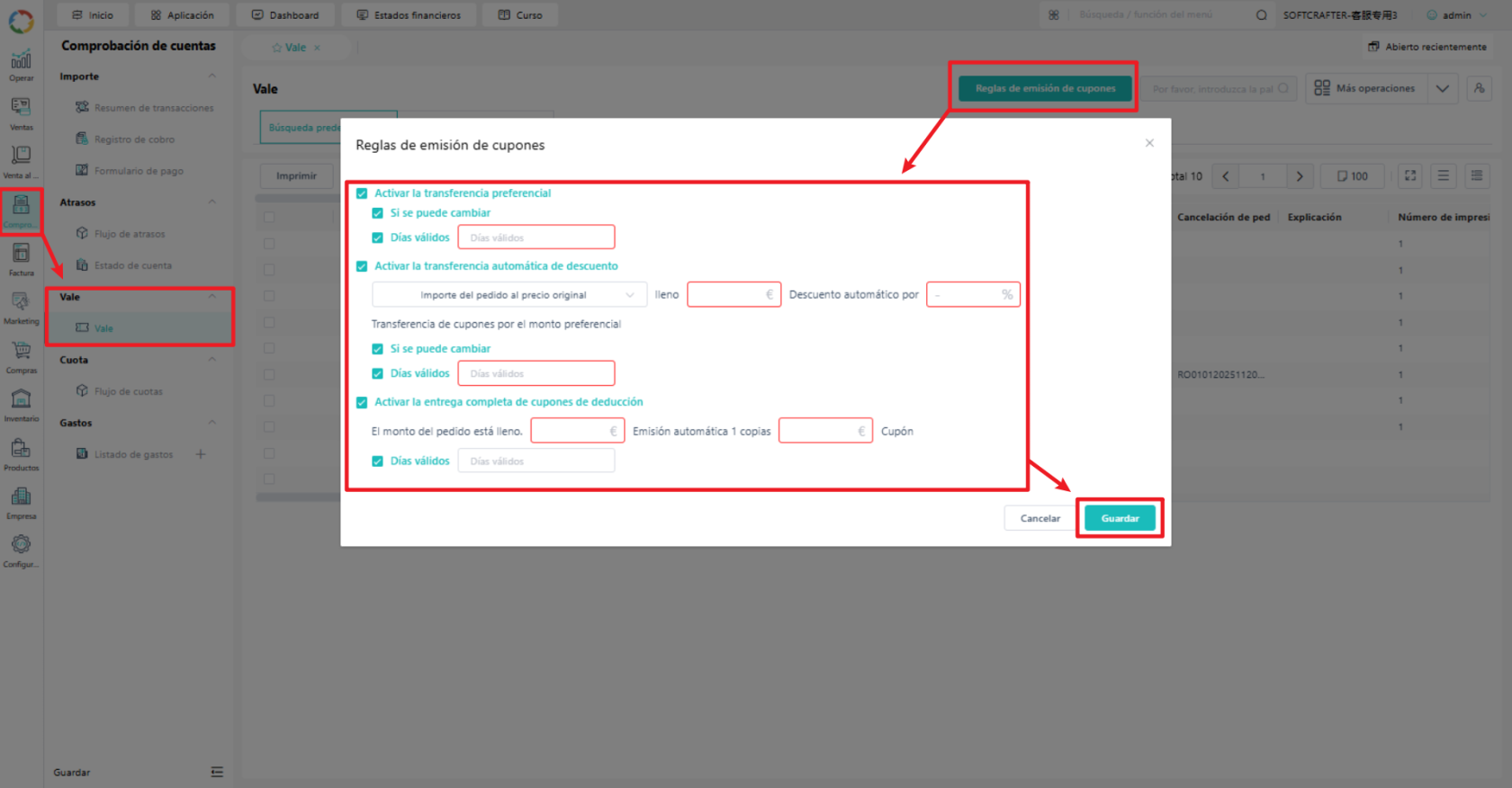Open the Importe del pedido dropdown
This screenshot has height=788, width=1512.
(509, 295)
